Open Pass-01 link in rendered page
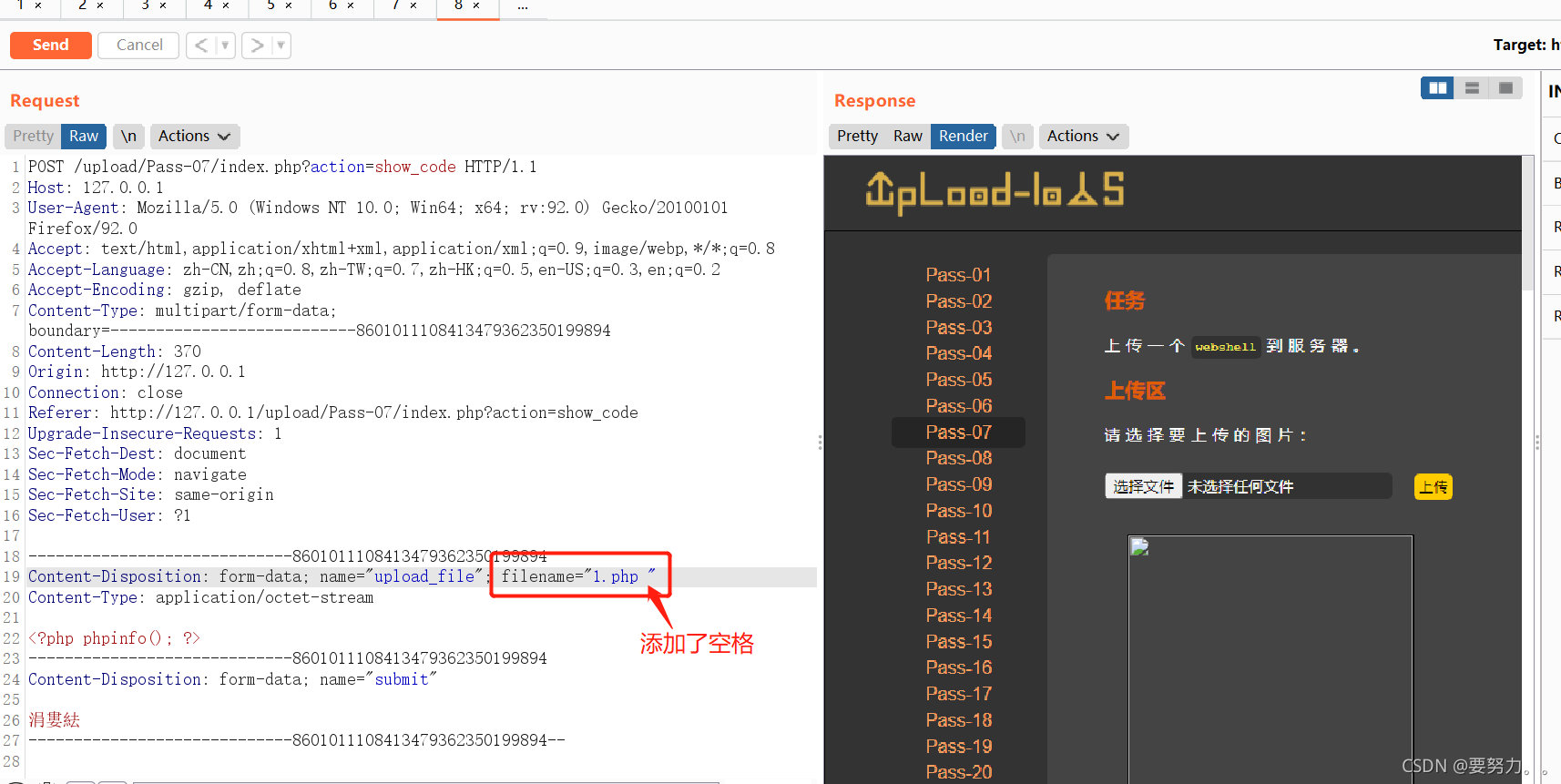 [958, 275]
